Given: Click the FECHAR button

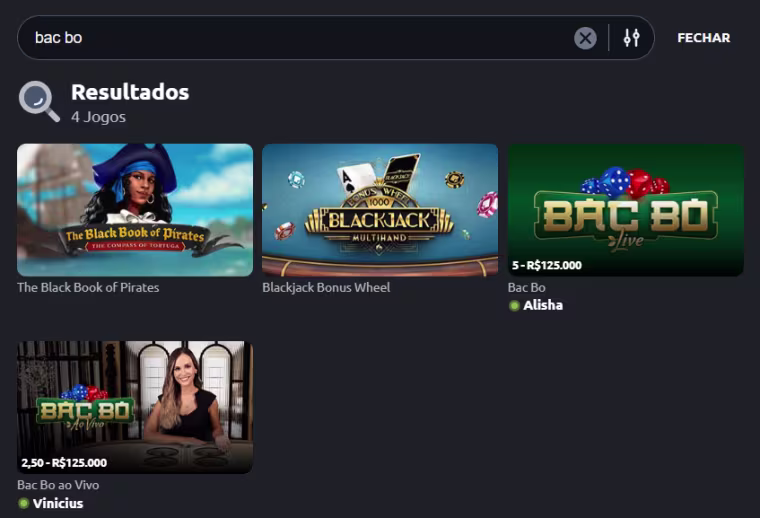Looking at the screenshot, I should 703,38.
